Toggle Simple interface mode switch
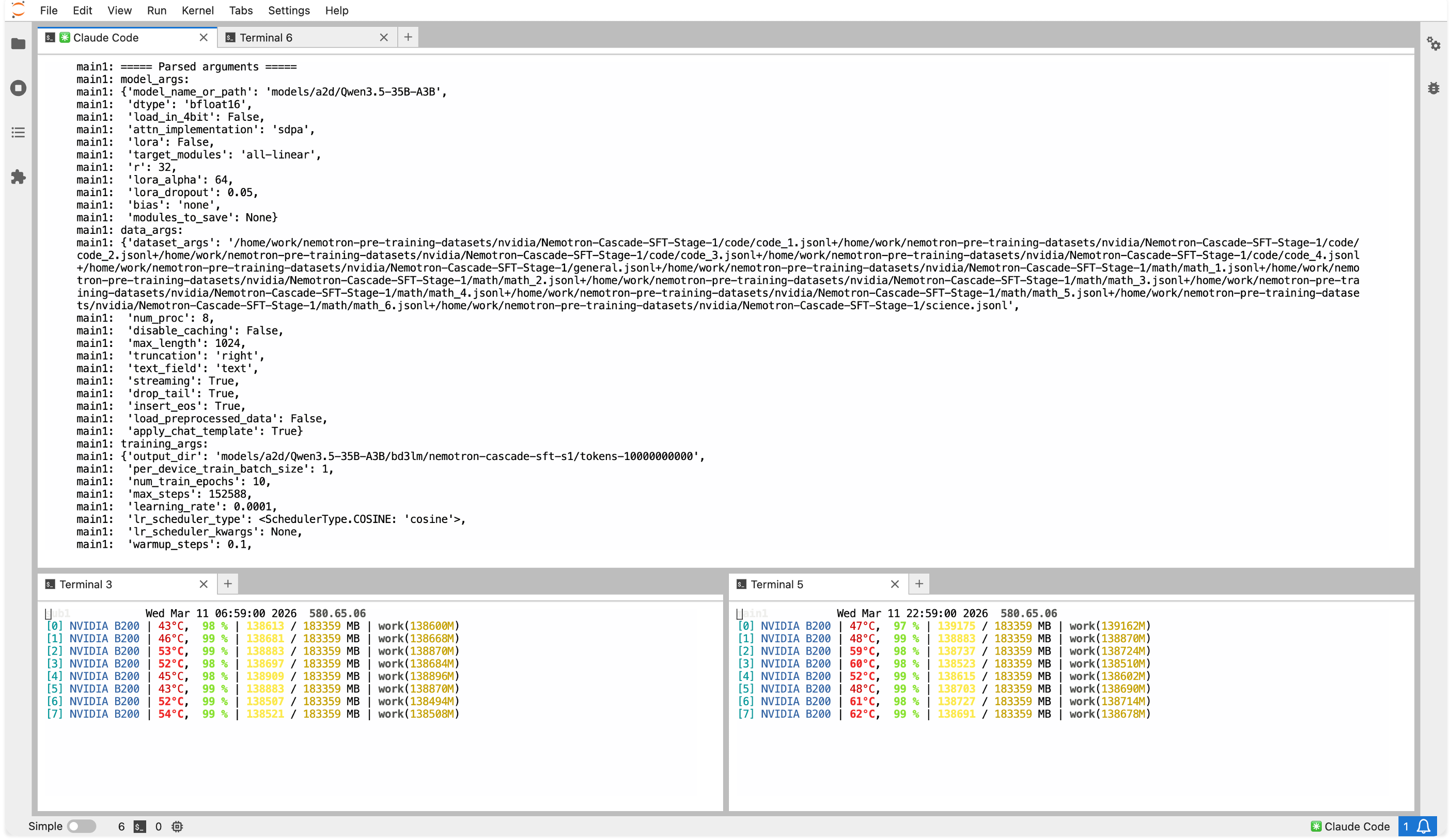The image size is (1451, 840). point(81,826)
